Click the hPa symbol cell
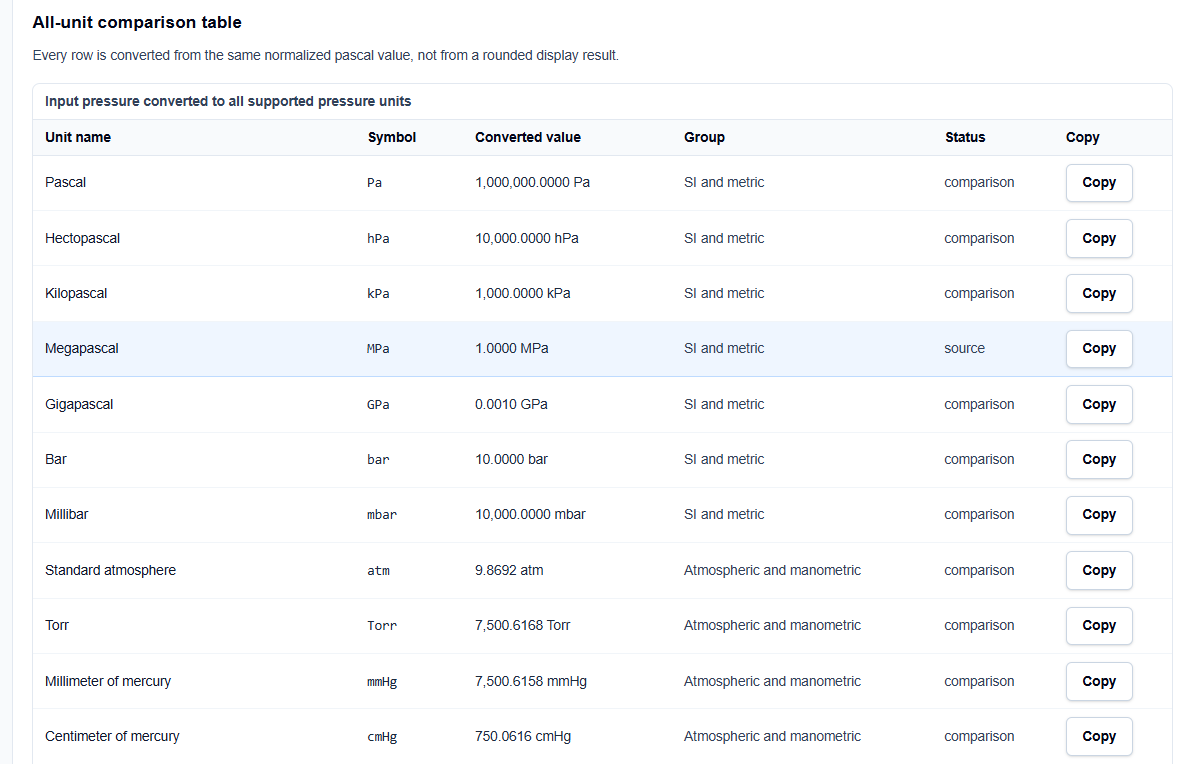This screenshot has height=764, width=1186. coord(378,239)
